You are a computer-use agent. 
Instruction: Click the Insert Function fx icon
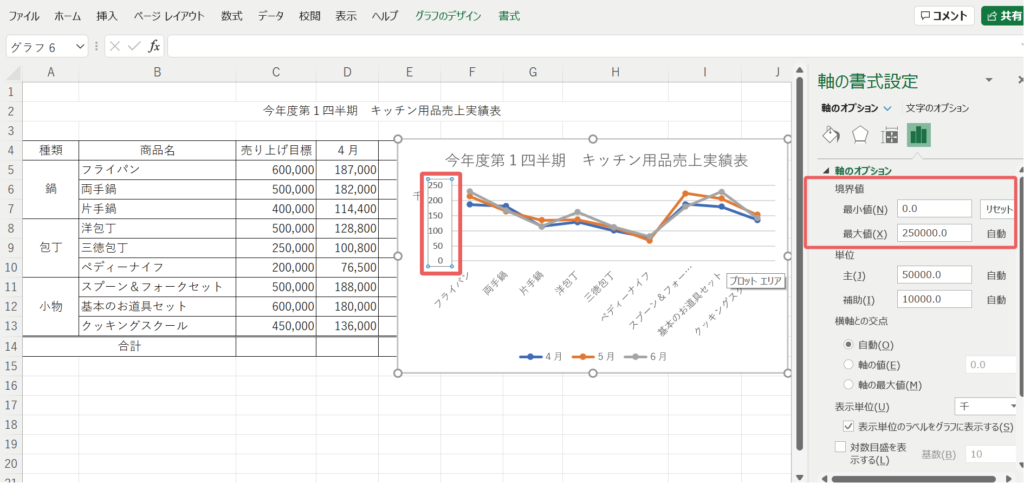click(x=154, y=46)
